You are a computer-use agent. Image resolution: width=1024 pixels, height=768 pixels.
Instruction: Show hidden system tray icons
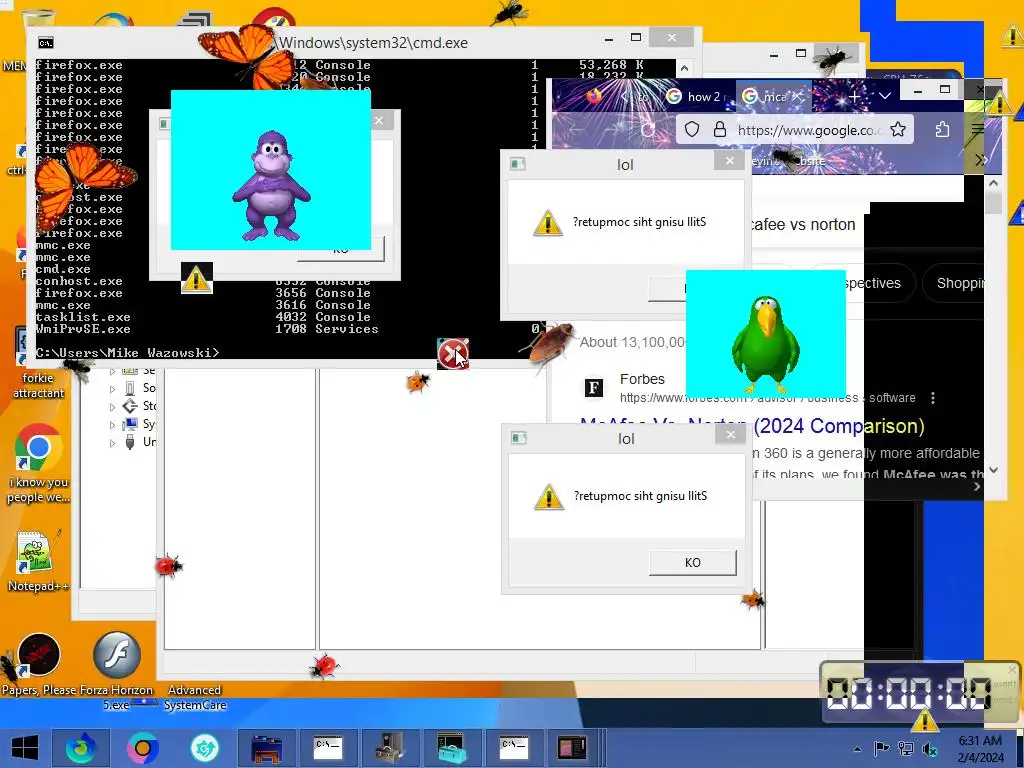tap(857, 748)
